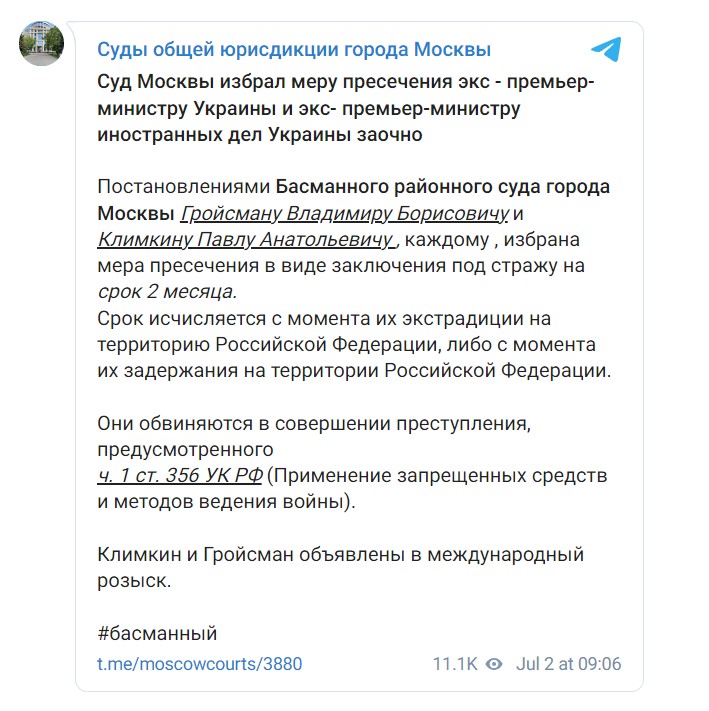This screenshot has width=709, height=711.
Task: Click the 11.1K view count
Action: tap(454, 664)
